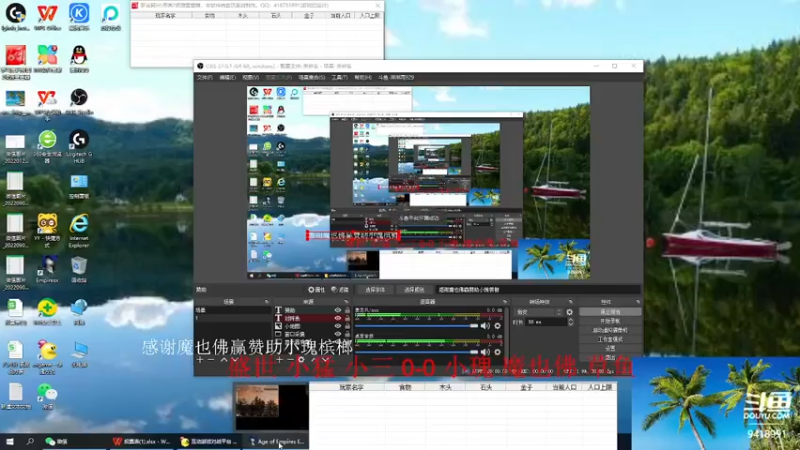Open Age of Empires taskbar item
The height and width of the screenshot is (450, 800).
(278, 442)
